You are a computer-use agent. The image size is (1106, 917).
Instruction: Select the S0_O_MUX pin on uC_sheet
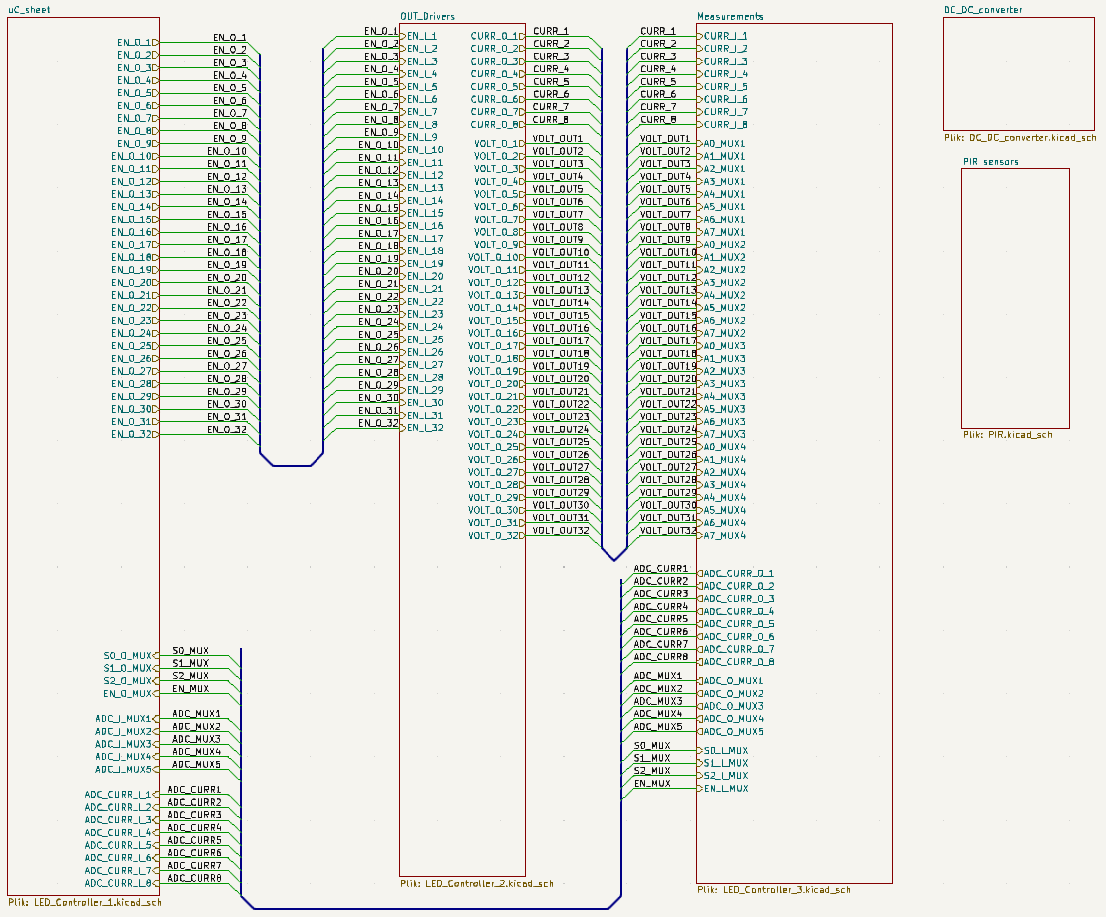point(128,655)
